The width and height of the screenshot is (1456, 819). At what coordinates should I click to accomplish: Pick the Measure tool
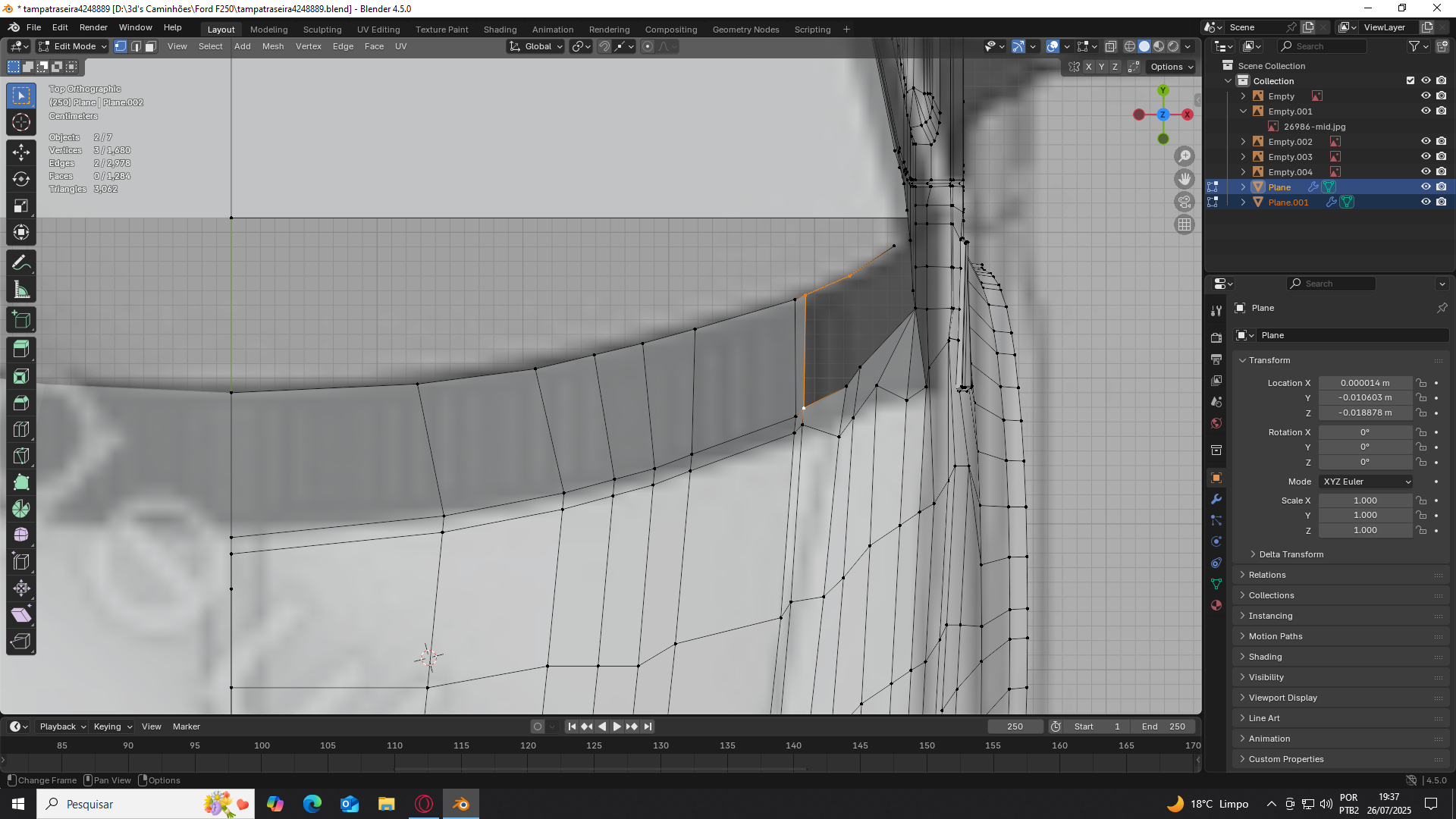[x=21, y=290]
